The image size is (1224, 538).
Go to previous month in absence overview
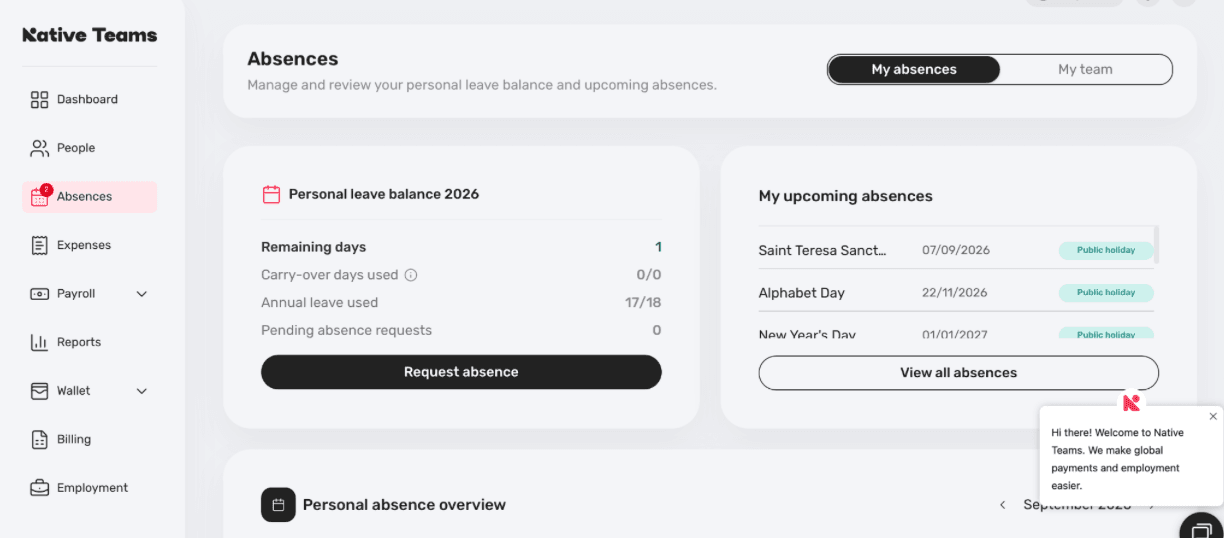tap(1003, 505)
